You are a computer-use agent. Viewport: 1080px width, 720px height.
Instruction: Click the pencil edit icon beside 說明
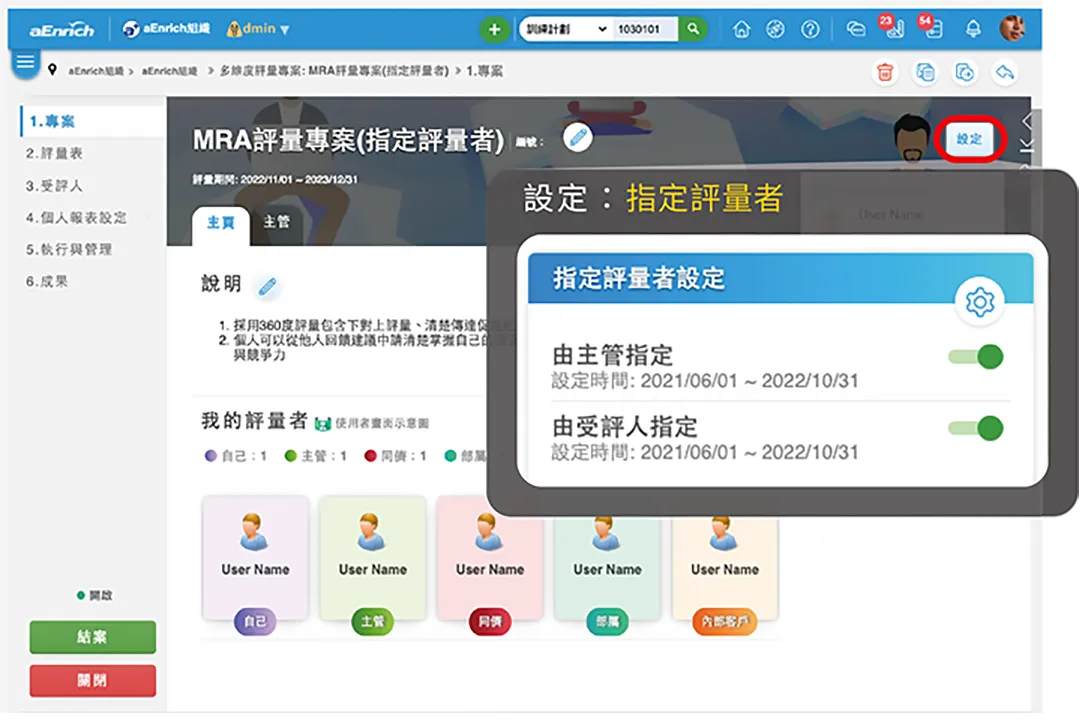pos(266,286)
